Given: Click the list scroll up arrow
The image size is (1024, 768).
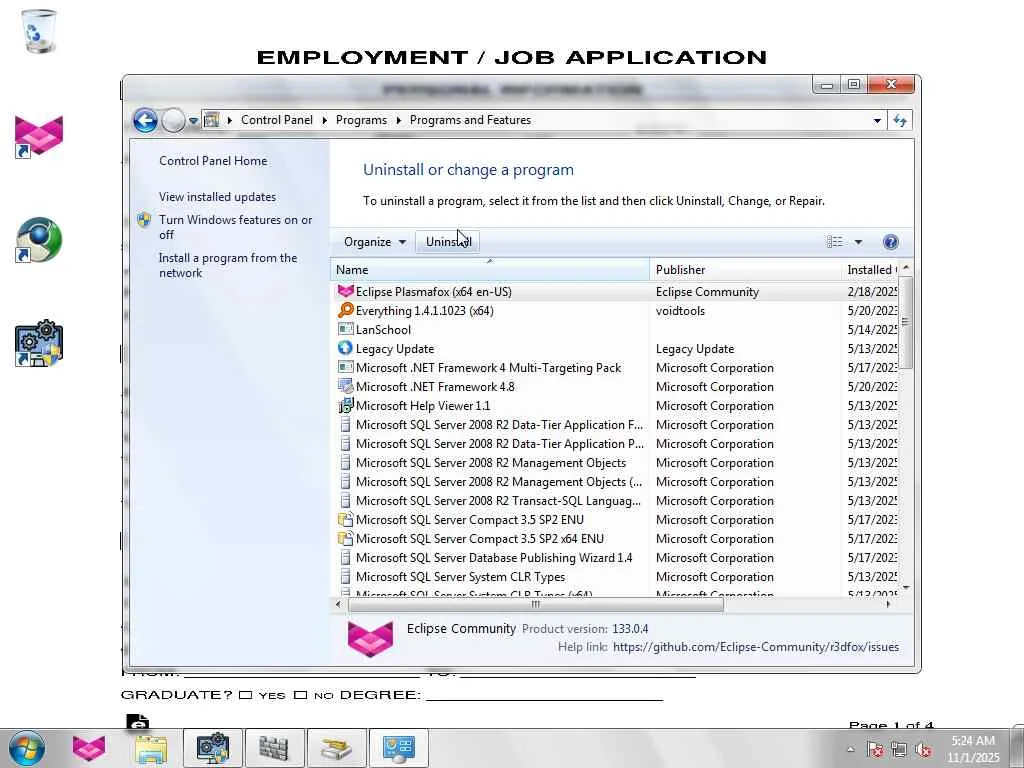Looking at the screenshot, I should point(905,268).
